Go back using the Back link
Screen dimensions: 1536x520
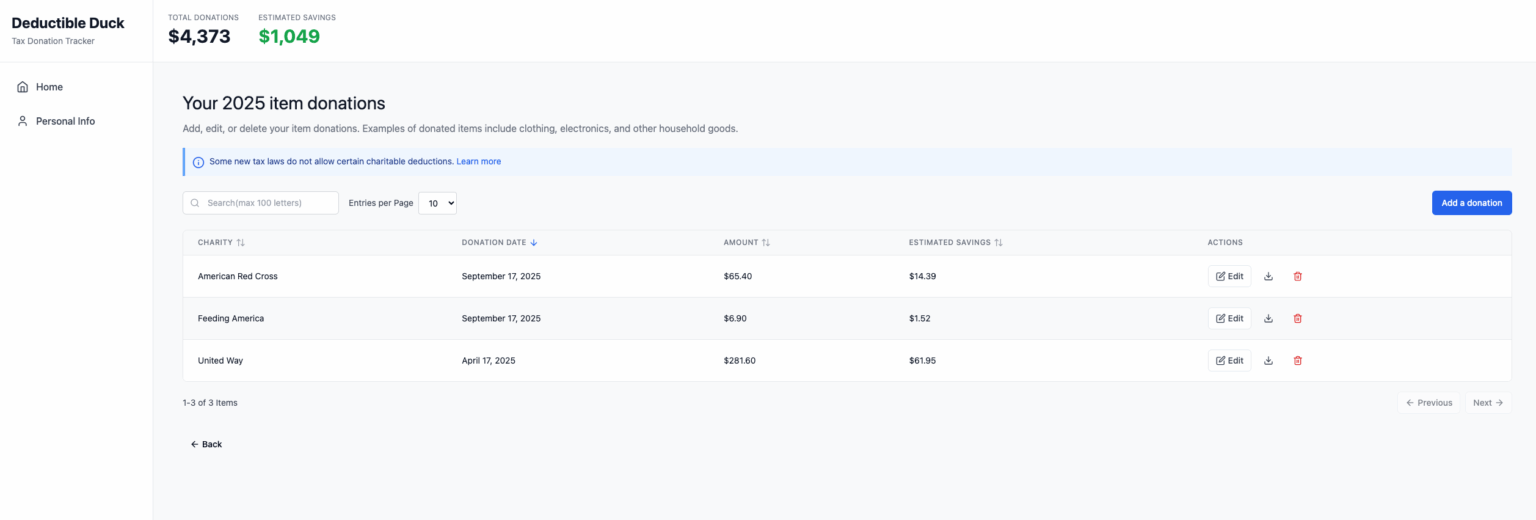[207, 444]
